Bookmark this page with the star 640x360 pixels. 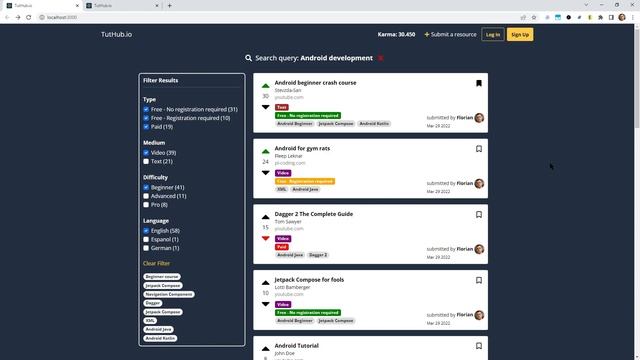tap(533, 17)
